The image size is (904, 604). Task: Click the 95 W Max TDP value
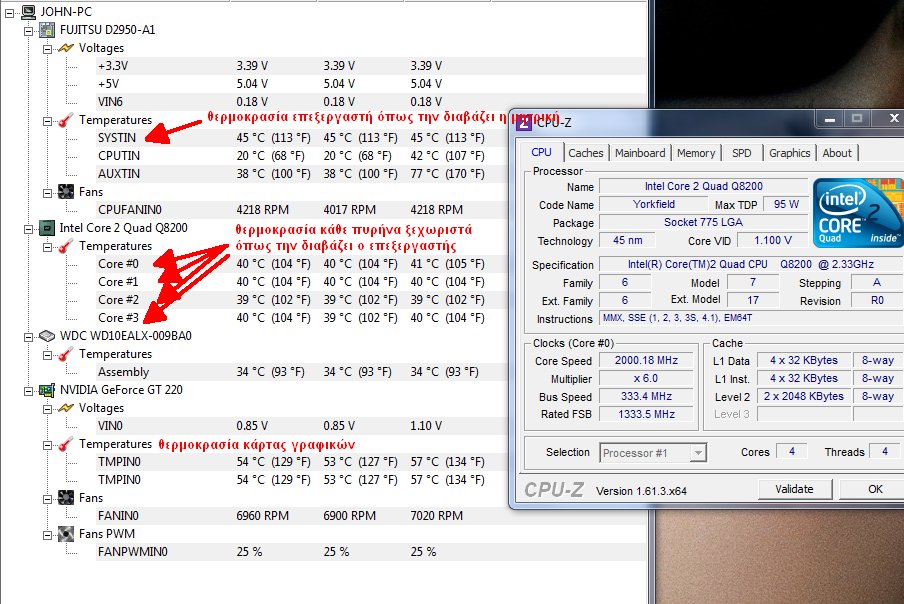pyautogui.click(x=786, y=204)
